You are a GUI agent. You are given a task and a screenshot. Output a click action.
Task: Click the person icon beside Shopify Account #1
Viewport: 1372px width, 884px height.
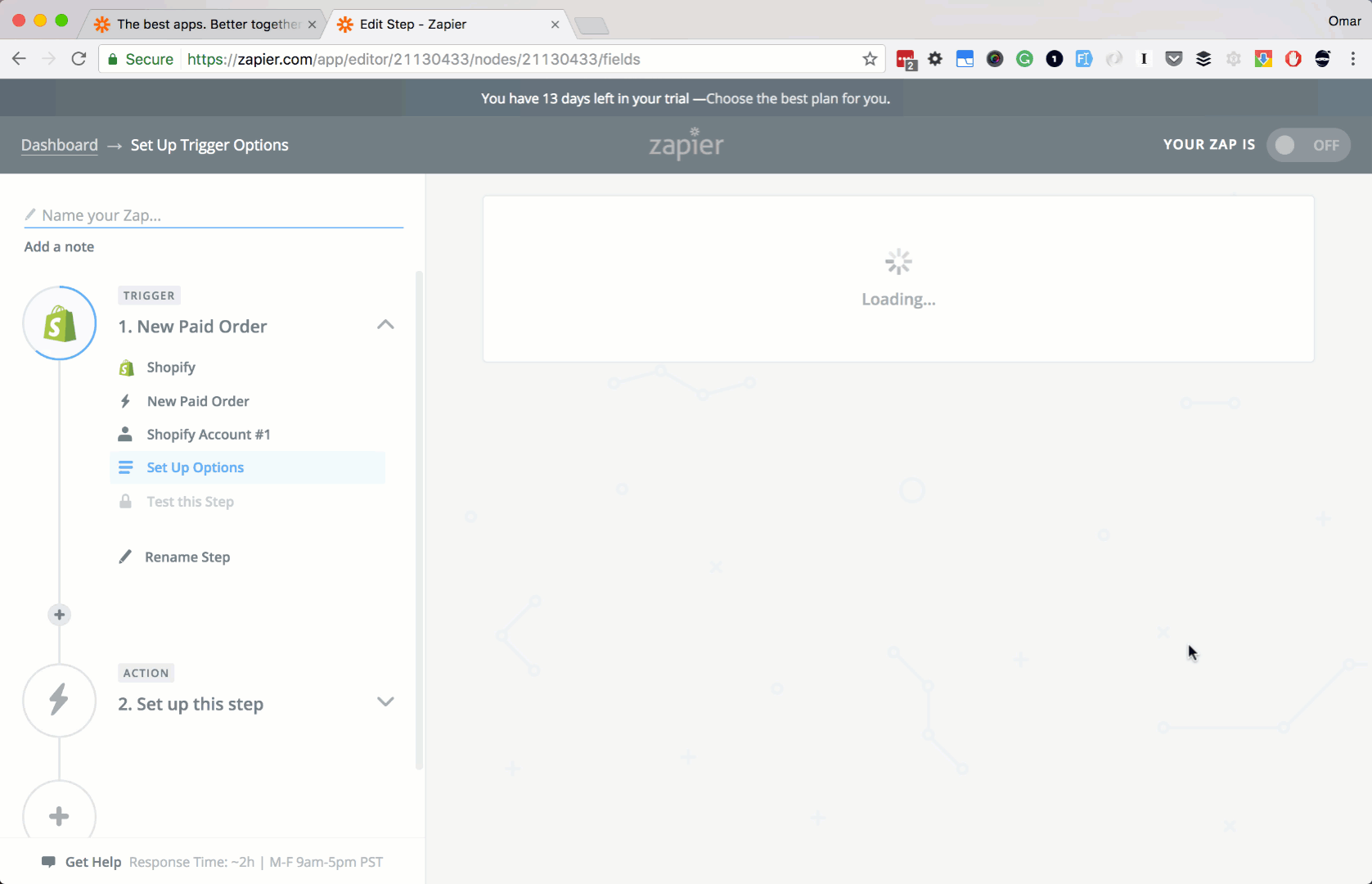click(x=125, y=434)
